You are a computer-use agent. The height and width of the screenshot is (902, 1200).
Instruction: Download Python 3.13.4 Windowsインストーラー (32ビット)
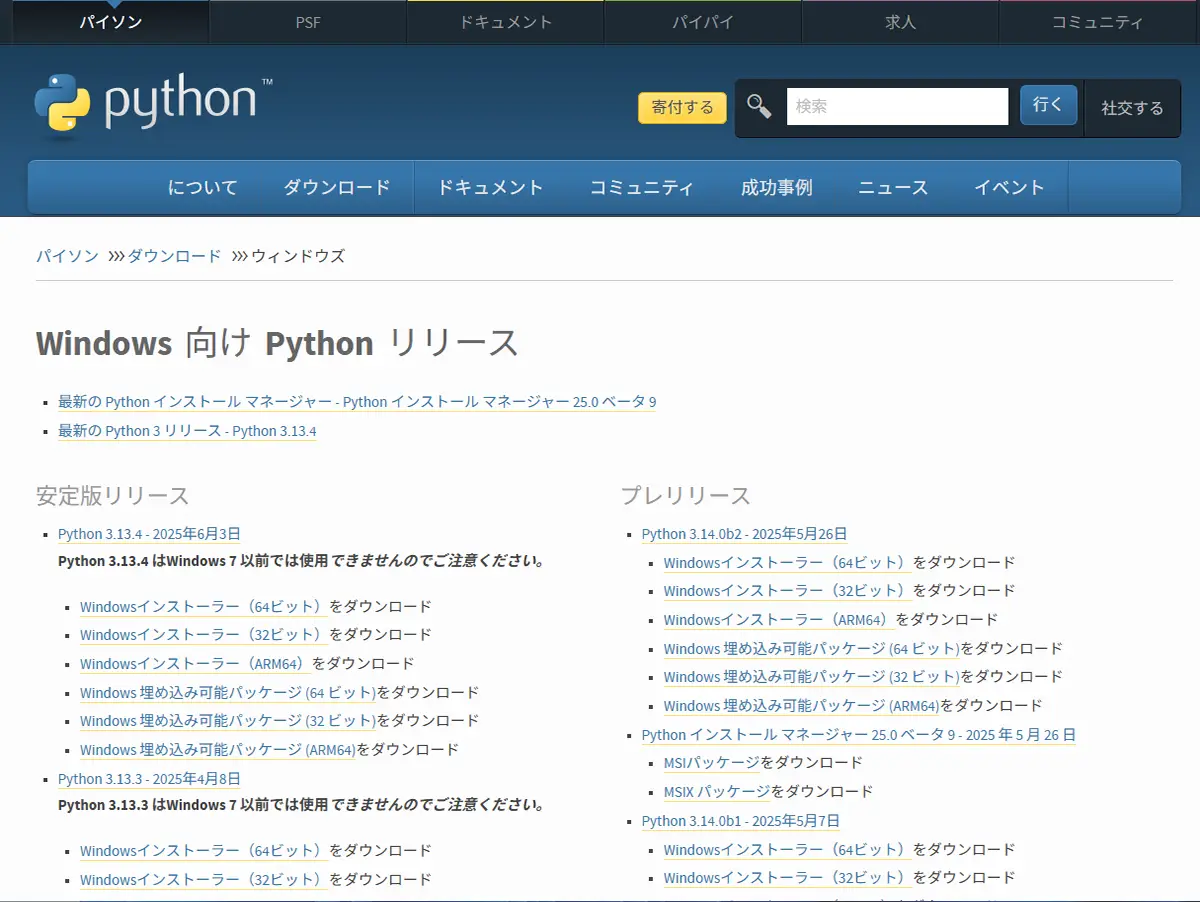point(204,635)
